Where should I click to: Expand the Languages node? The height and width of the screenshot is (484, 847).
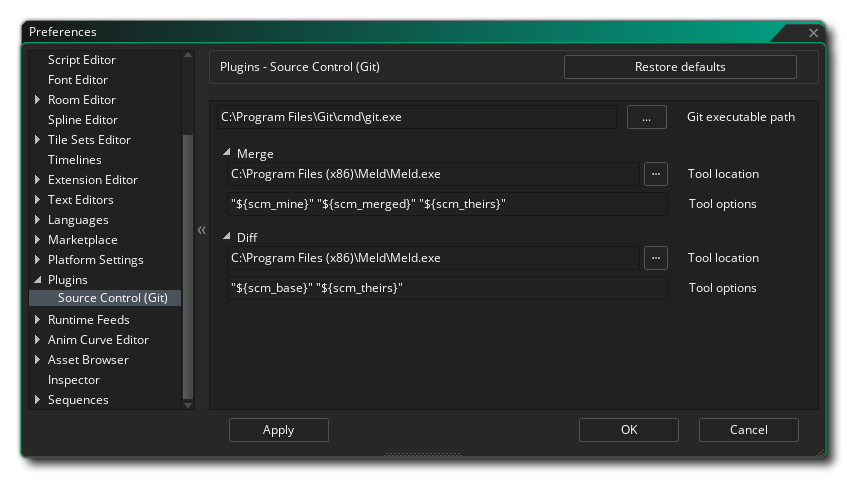point(37,220)
